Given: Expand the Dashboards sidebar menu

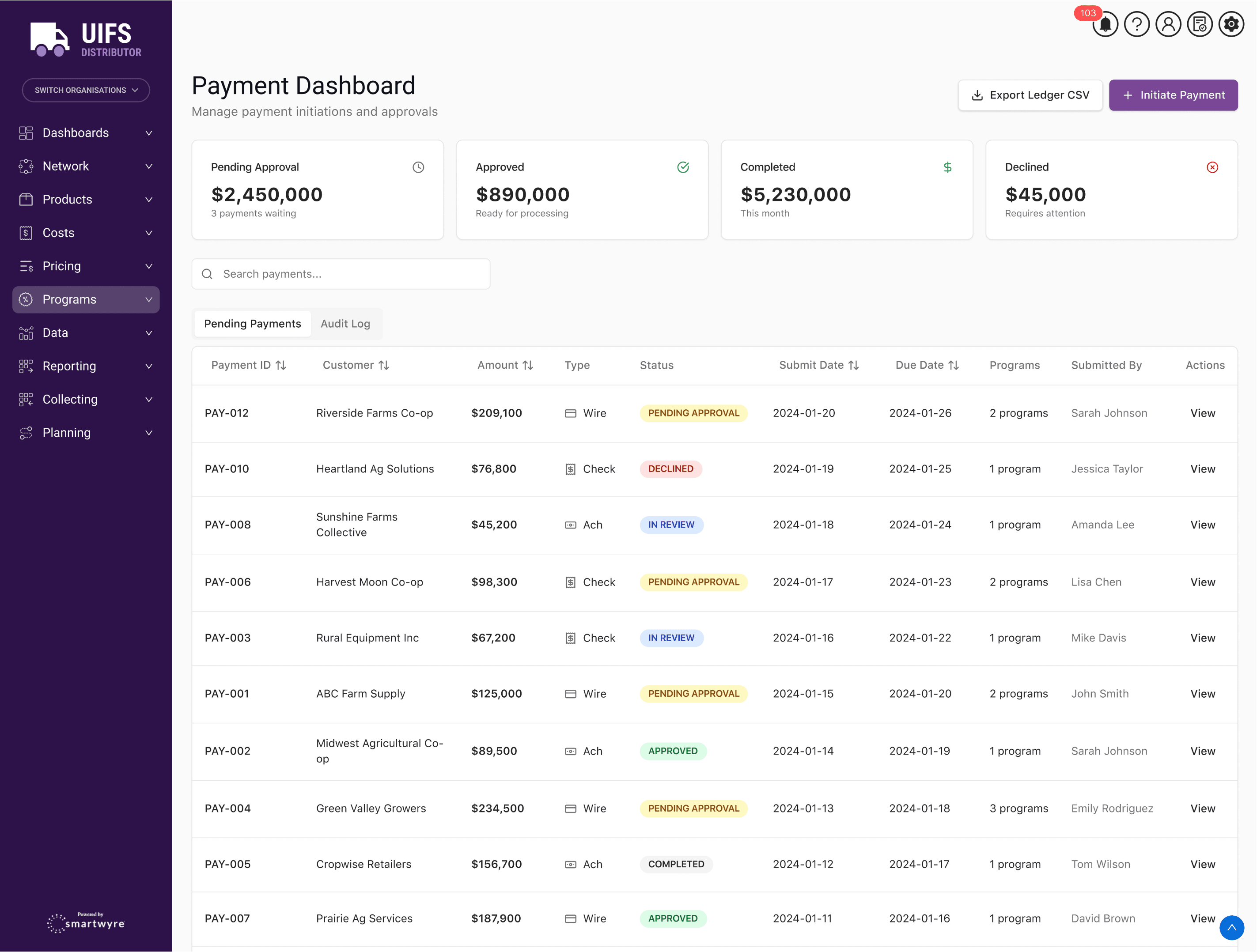Looking at the screenshot, I should [86, 132].
